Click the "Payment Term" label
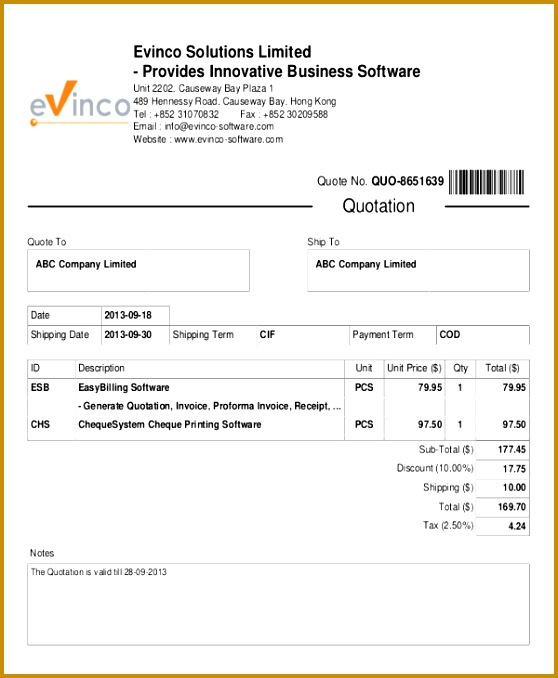 383,335
